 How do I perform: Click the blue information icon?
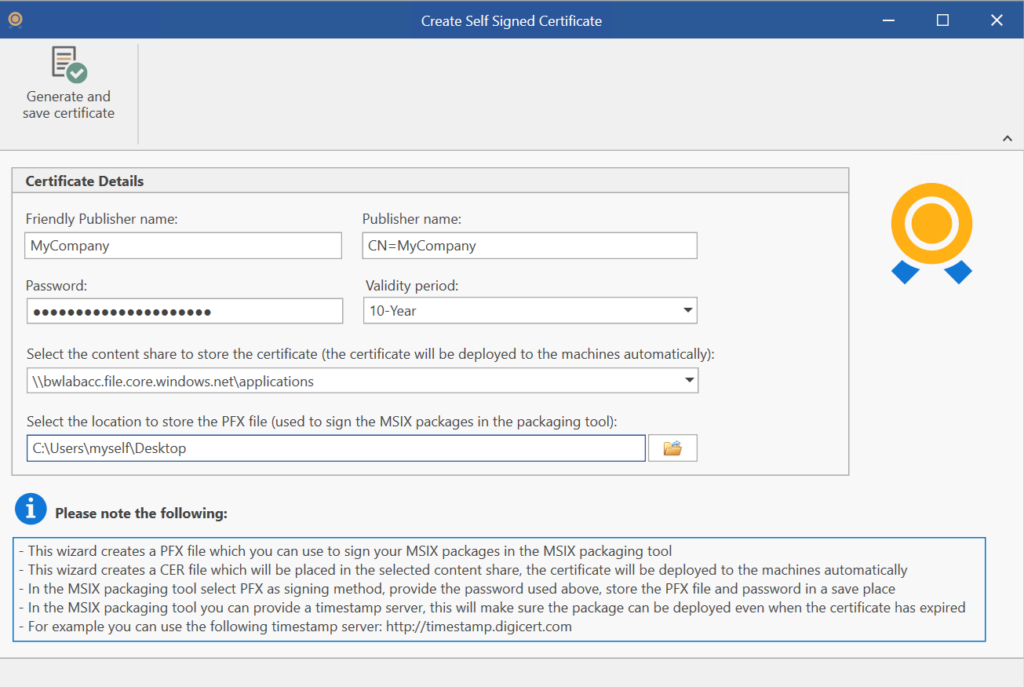tap(30, 510)
